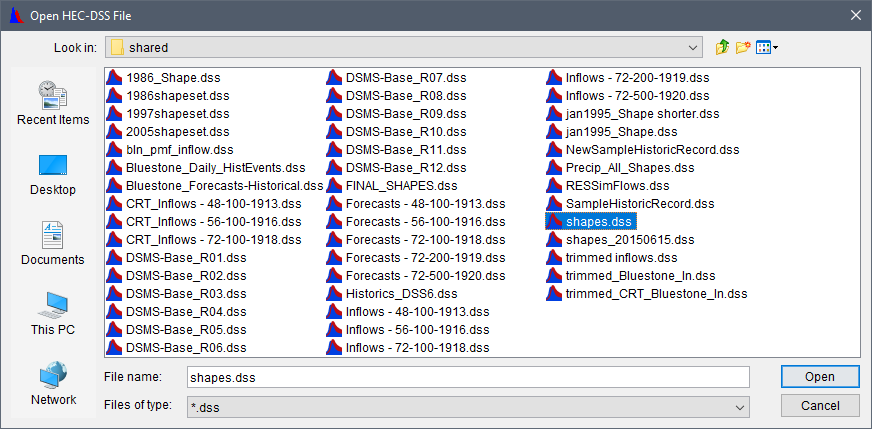The width and height of the screenshot is (872, 429).
Task: Click the Open button
Action: tap(820, 377)
